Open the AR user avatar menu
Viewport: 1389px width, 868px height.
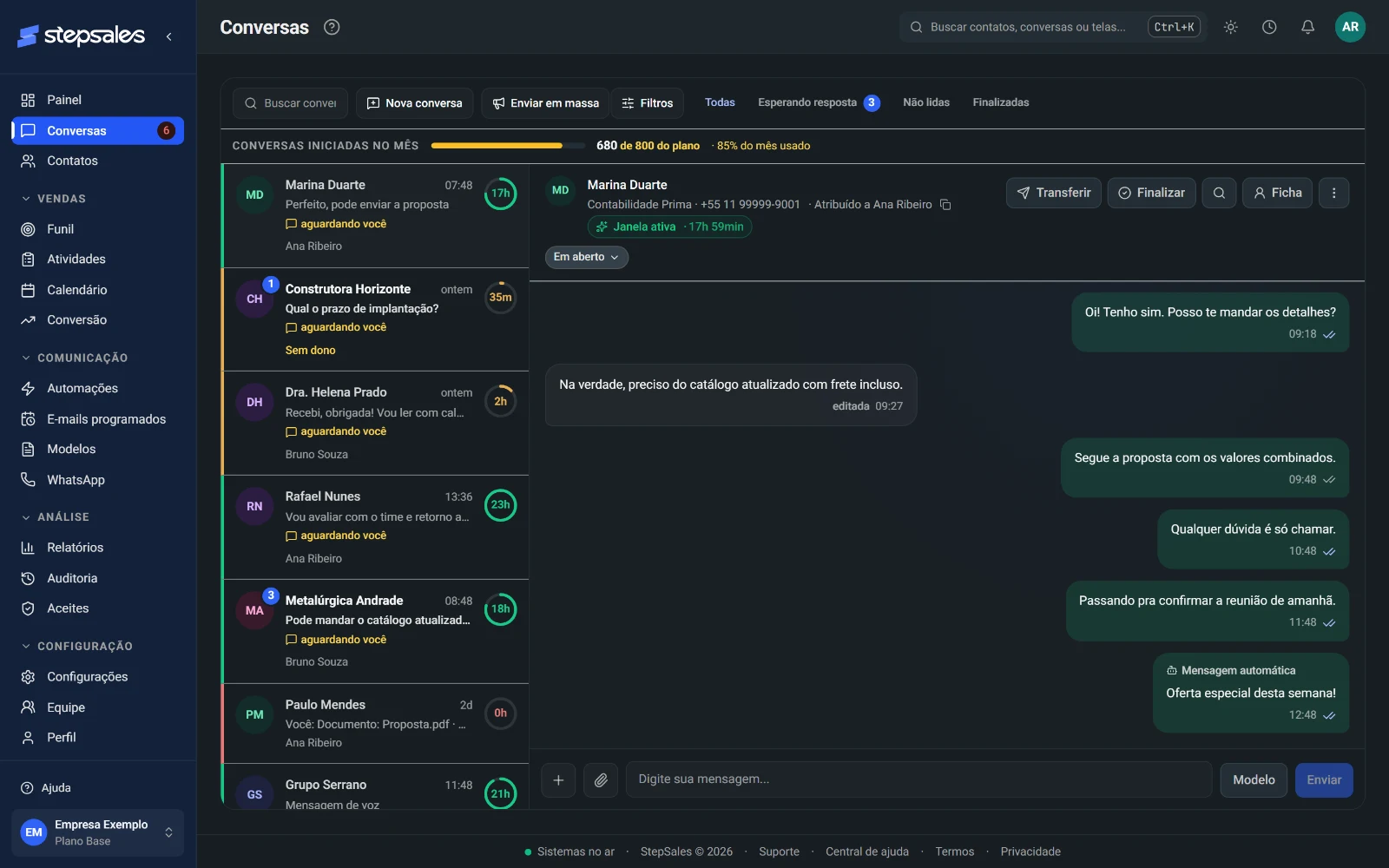point(1350,27)
